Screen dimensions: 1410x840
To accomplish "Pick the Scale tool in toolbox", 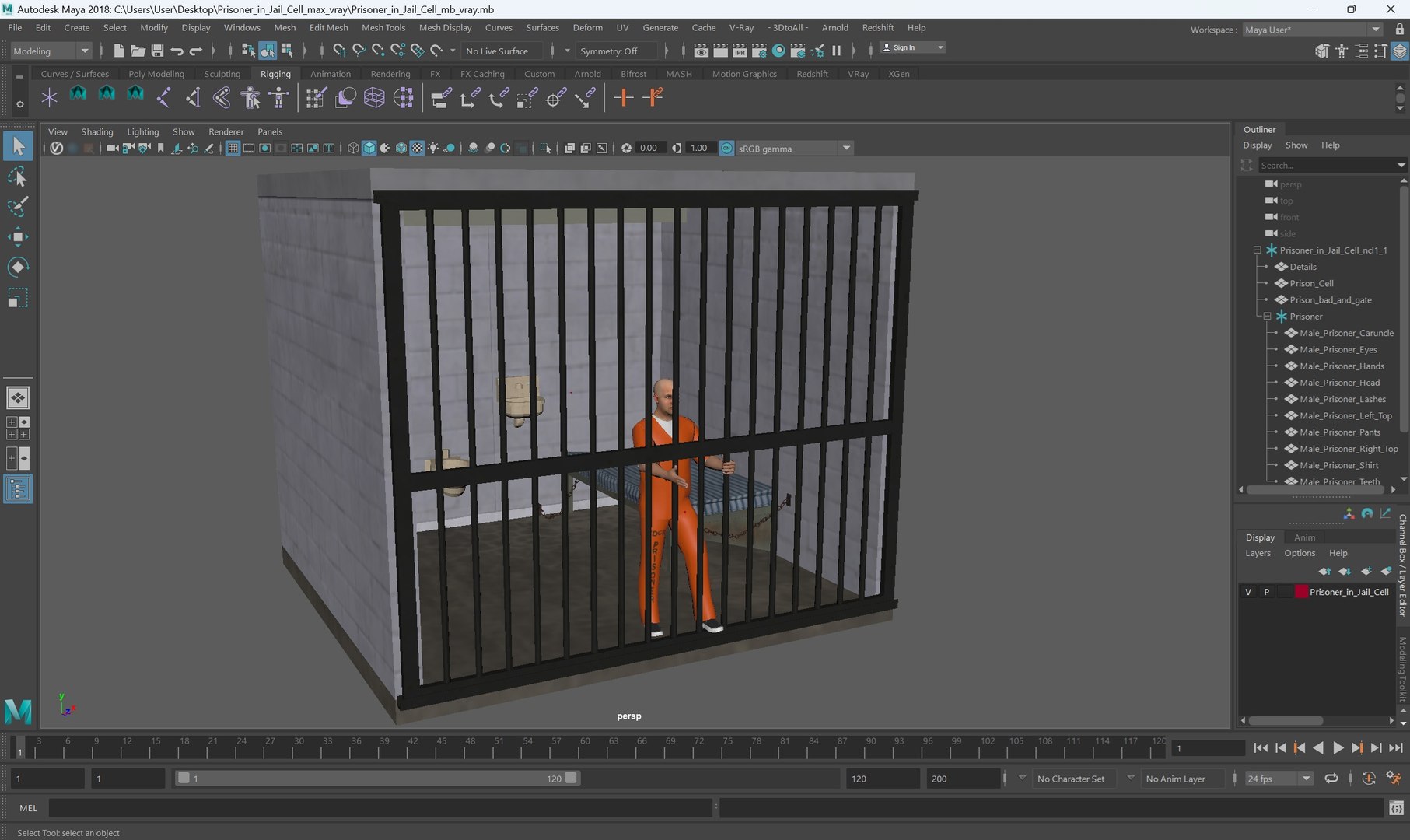I will (17, 299).
